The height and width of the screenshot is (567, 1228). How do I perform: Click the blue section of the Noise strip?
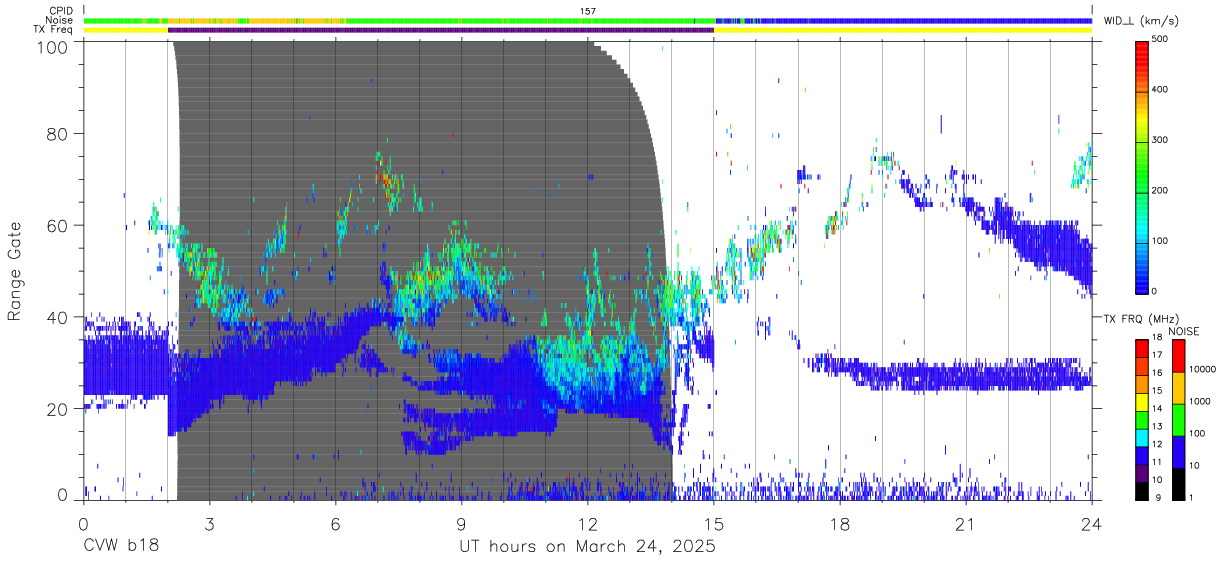click(905, 20)
